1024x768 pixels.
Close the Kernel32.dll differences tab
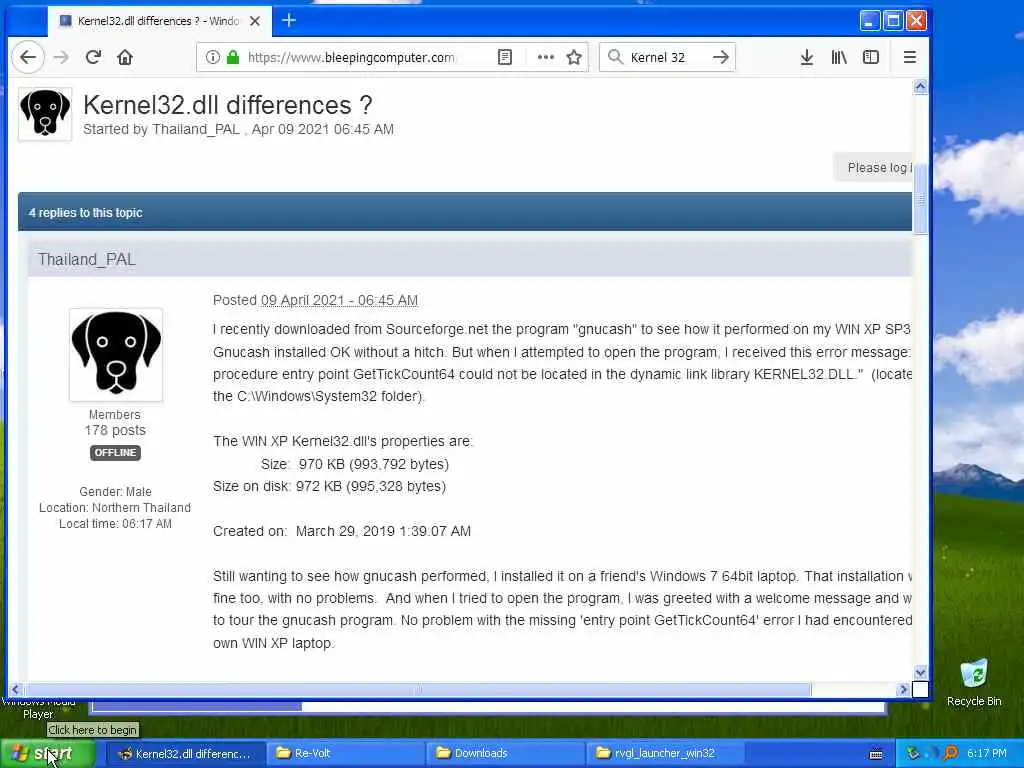click(255, 21)
